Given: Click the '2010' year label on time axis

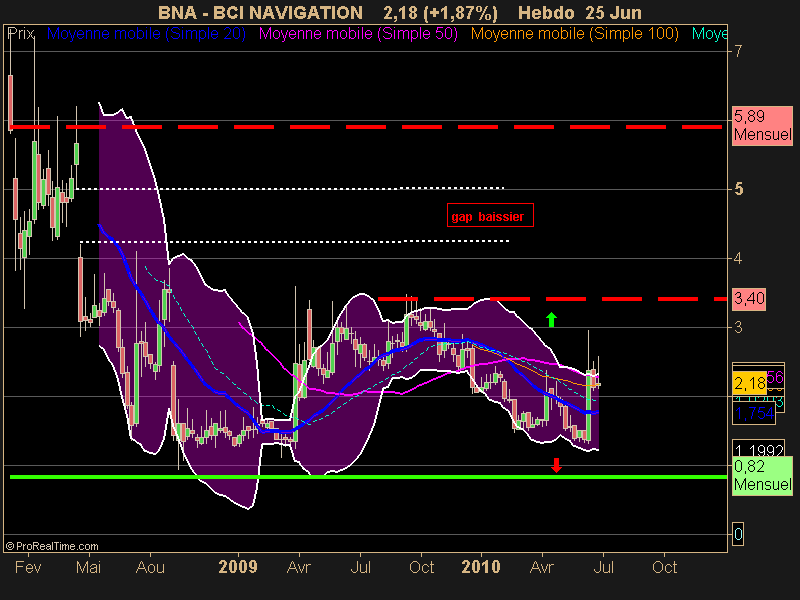Looking at the screenshot, I should tap(481, 567).
